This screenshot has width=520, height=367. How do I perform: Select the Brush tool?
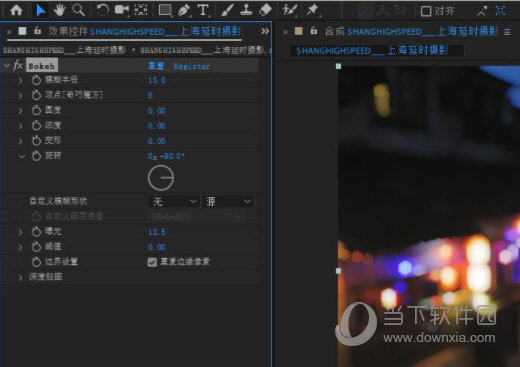(x=227, y=10)
